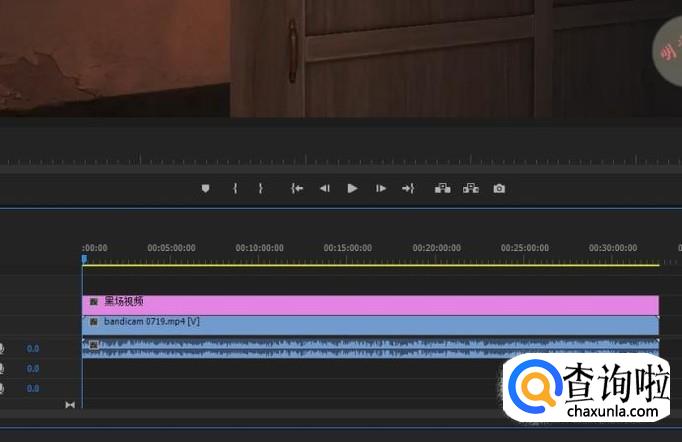This screenshot has height=442, width=682.
Task: Click the Extract button
Action: point(471,188)
